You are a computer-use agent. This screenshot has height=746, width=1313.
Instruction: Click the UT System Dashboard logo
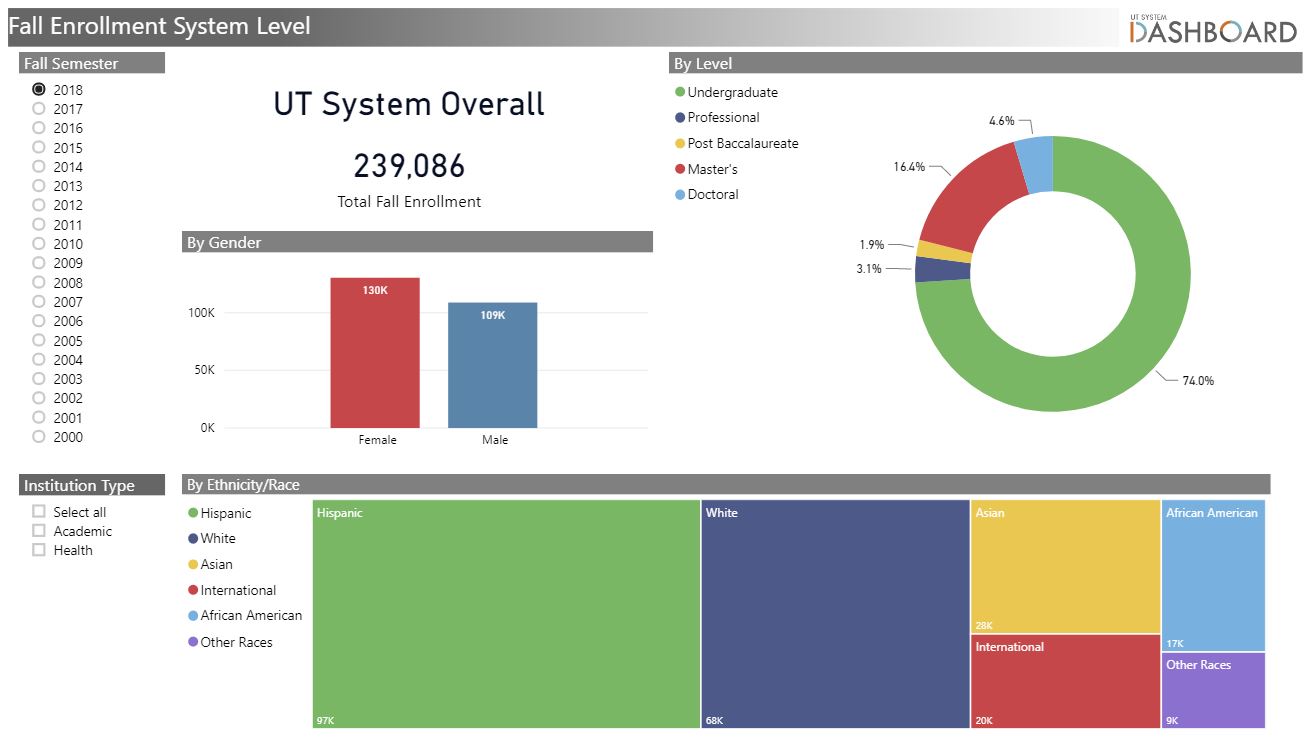1213,29
